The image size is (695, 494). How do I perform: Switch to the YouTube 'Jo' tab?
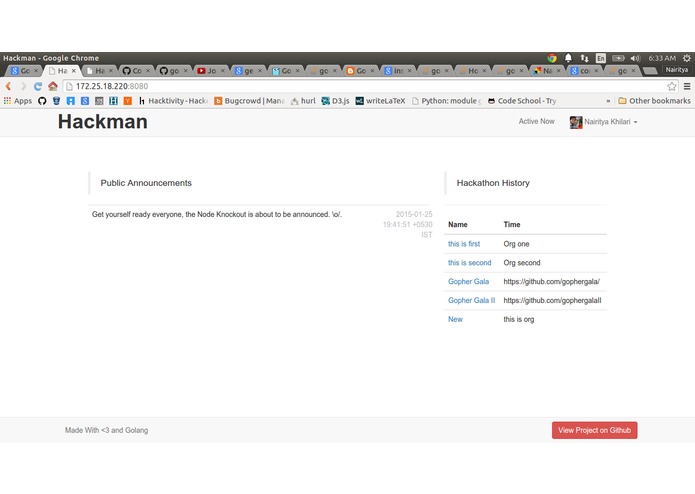coord(209,71)
